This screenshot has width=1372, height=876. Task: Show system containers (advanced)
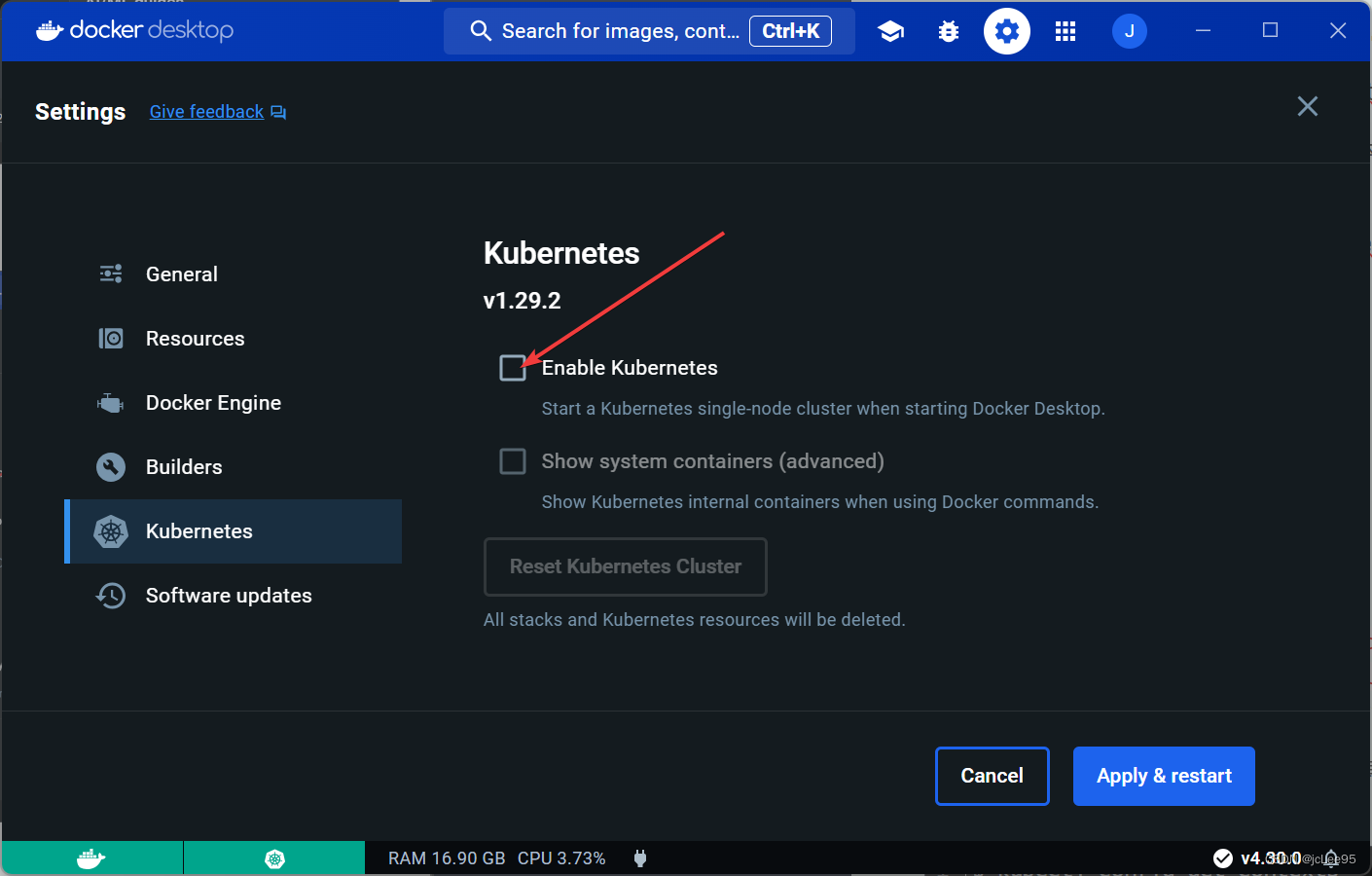tap(512, 460)
